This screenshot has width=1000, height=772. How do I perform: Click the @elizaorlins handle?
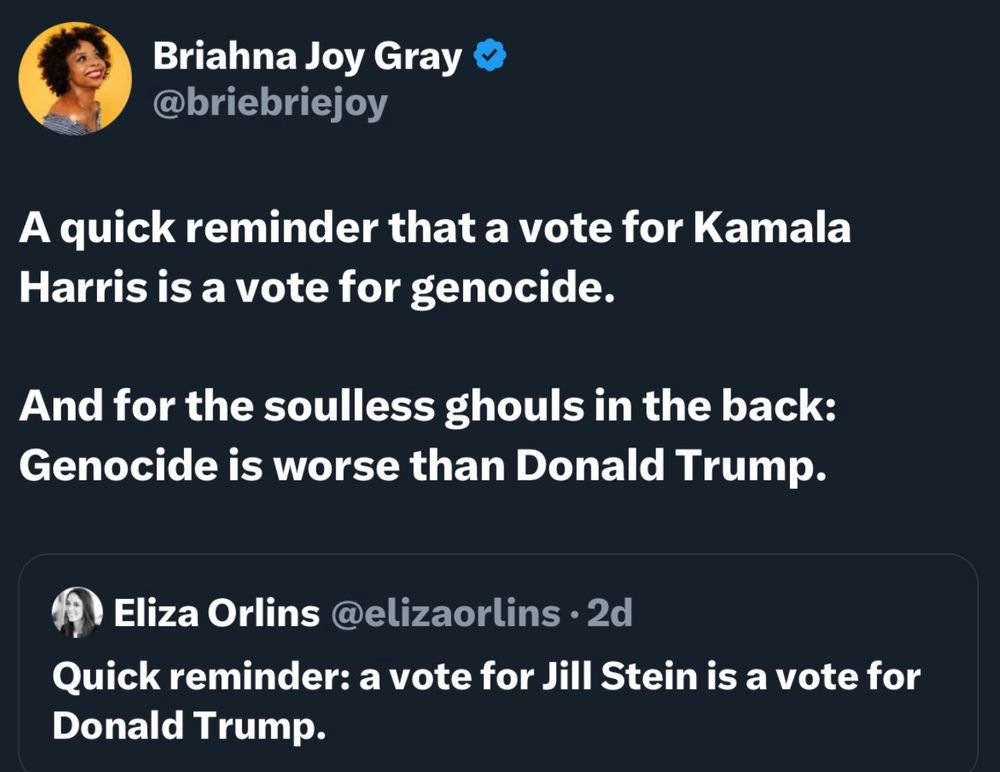445,613
